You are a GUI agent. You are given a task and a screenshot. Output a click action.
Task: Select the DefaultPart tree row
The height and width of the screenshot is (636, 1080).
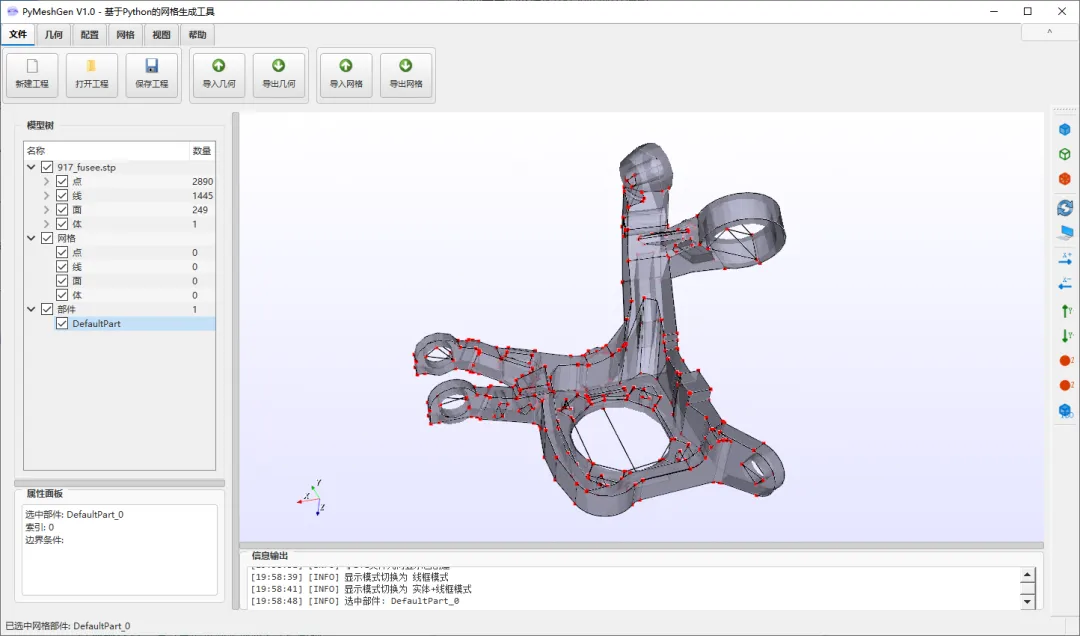click(x=135, y=323)
